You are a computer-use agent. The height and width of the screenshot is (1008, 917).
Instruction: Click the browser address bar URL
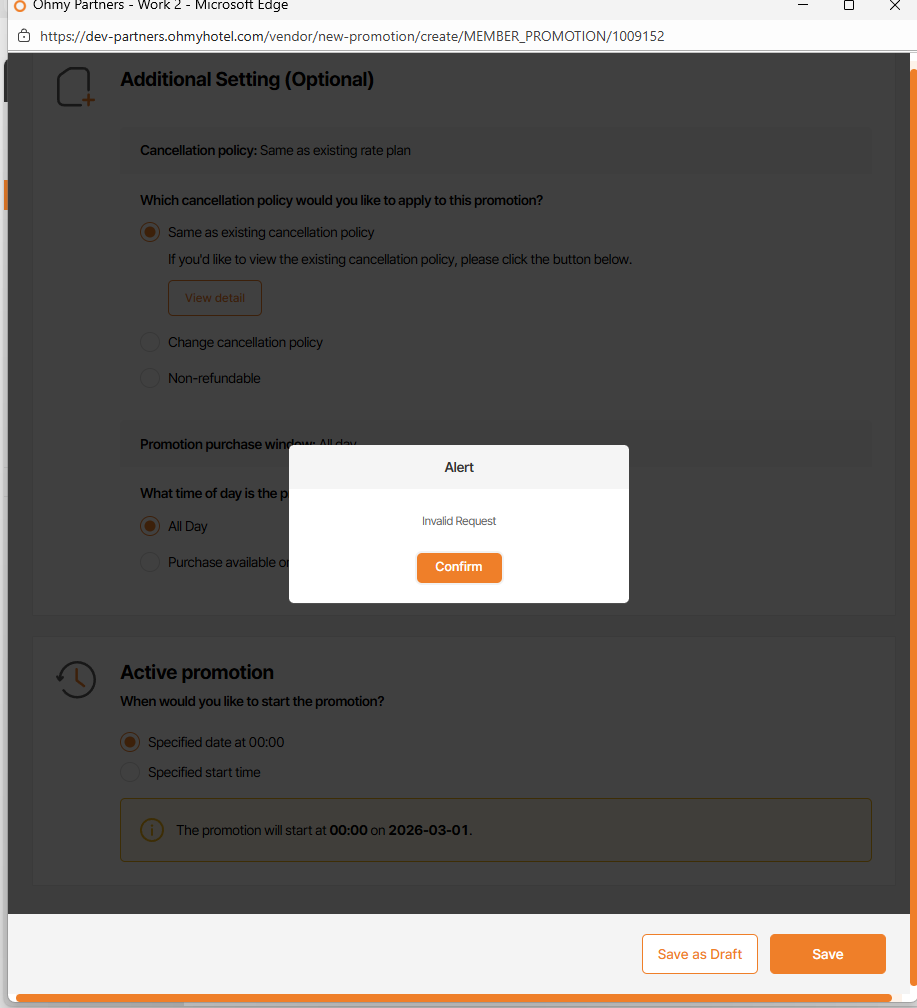(352, 36)
